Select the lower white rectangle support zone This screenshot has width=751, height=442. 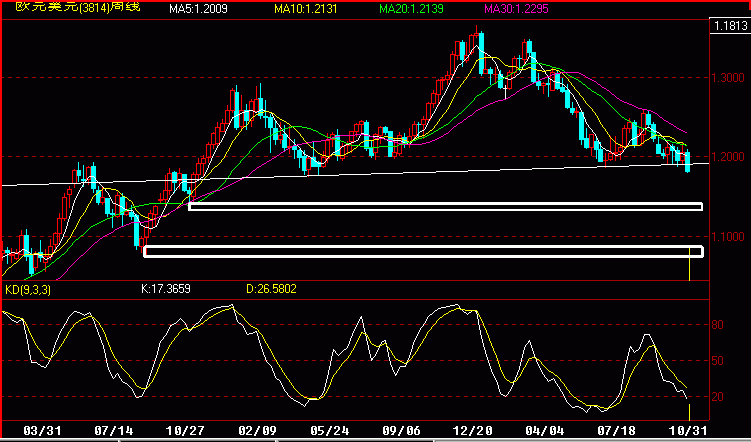point(423,251)
